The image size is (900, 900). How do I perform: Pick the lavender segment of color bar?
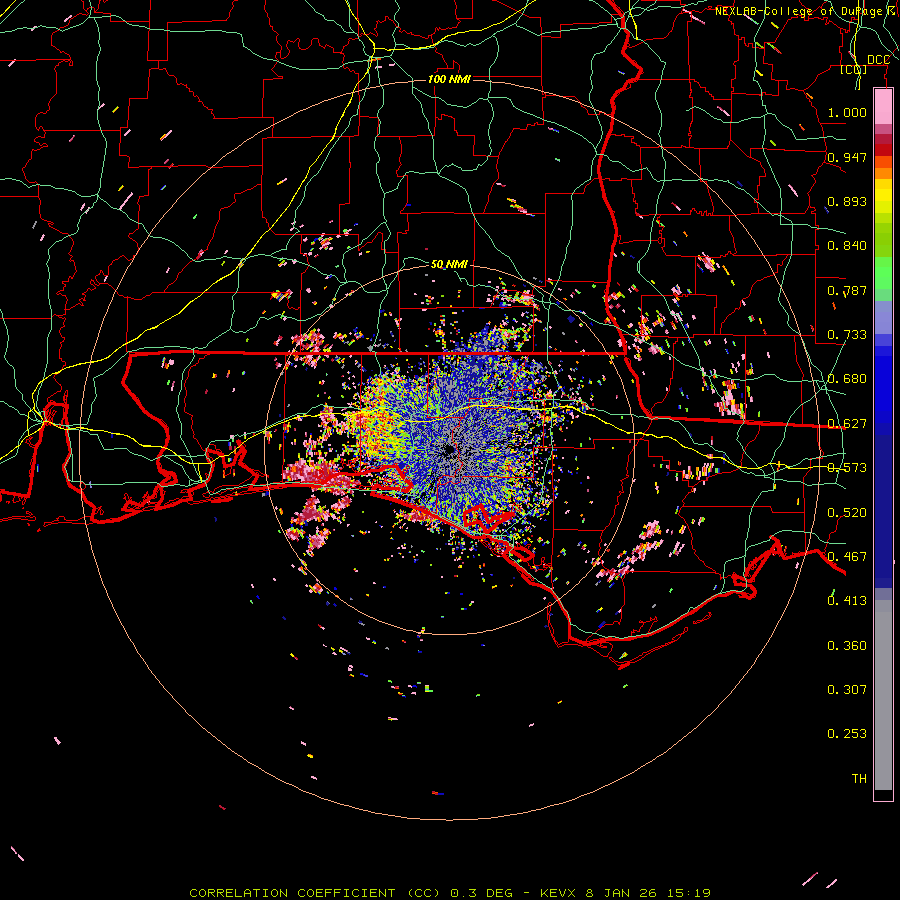click(883, 317)
